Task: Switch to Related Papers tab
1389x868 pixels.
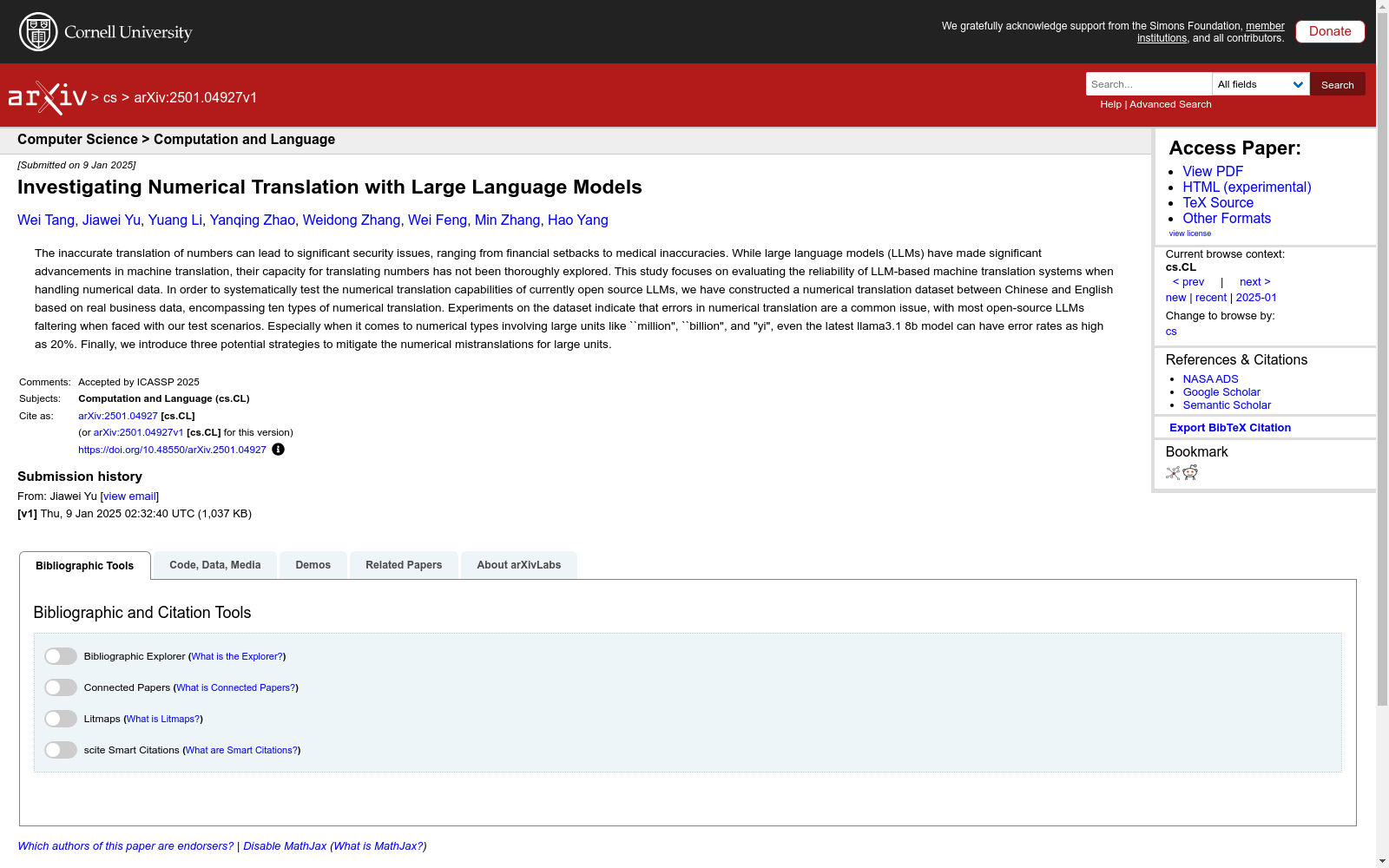Action: [404, 565]
